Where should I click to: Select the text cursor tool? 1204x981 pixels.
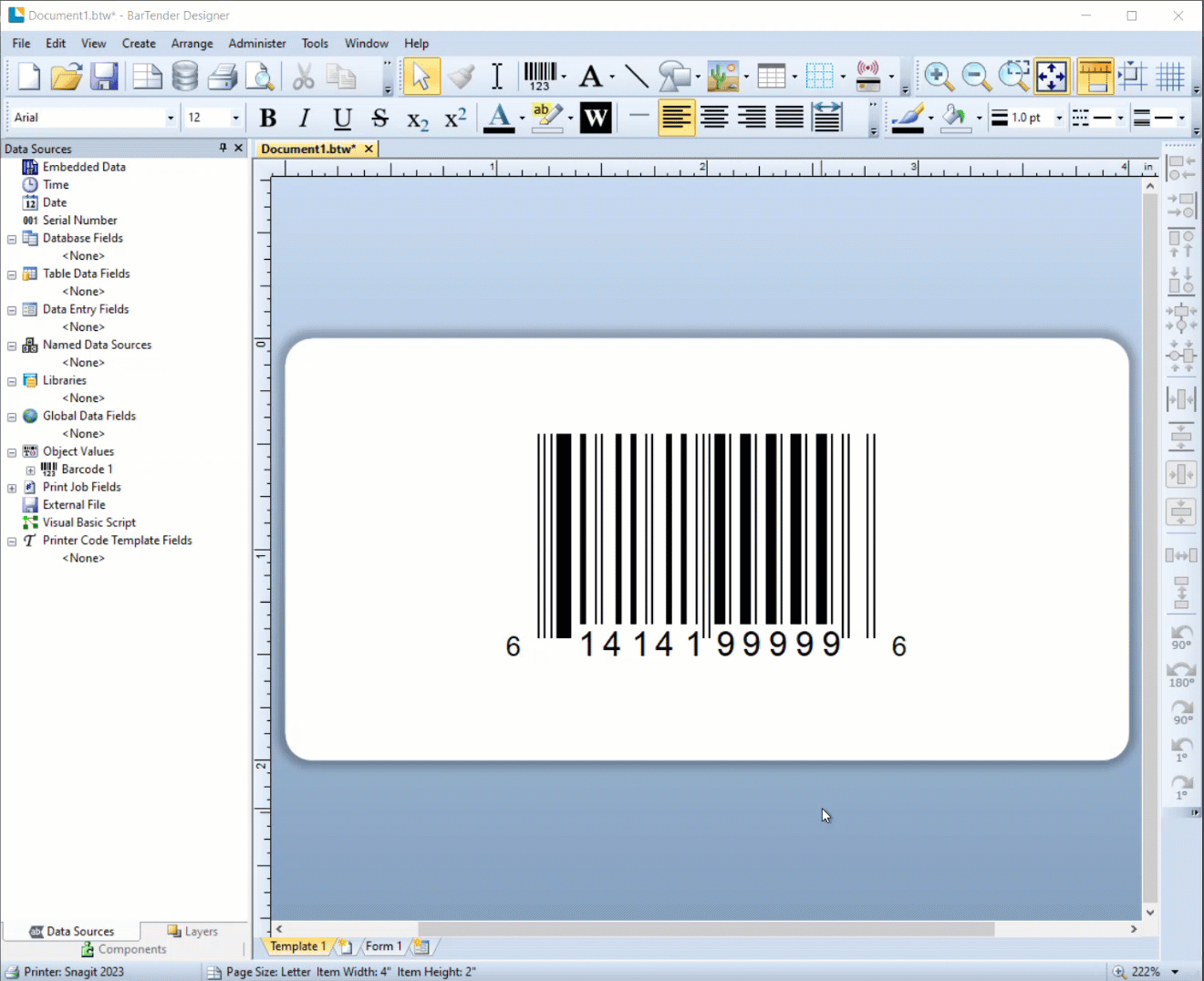[x=497, y=77]
